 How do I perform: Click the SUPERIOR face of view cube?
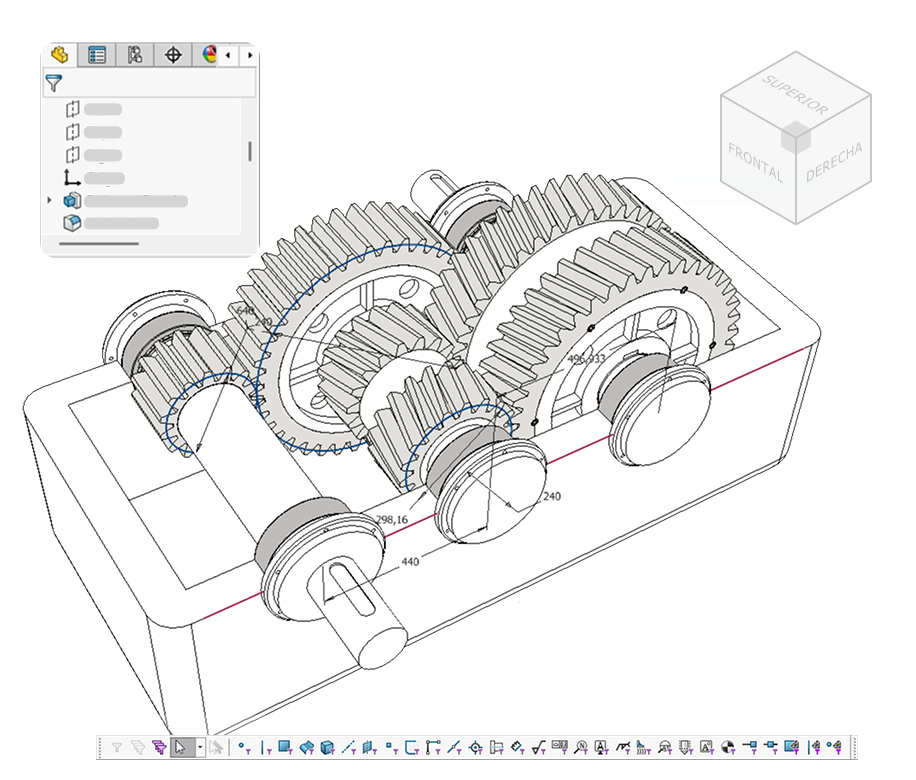point(796,94)
